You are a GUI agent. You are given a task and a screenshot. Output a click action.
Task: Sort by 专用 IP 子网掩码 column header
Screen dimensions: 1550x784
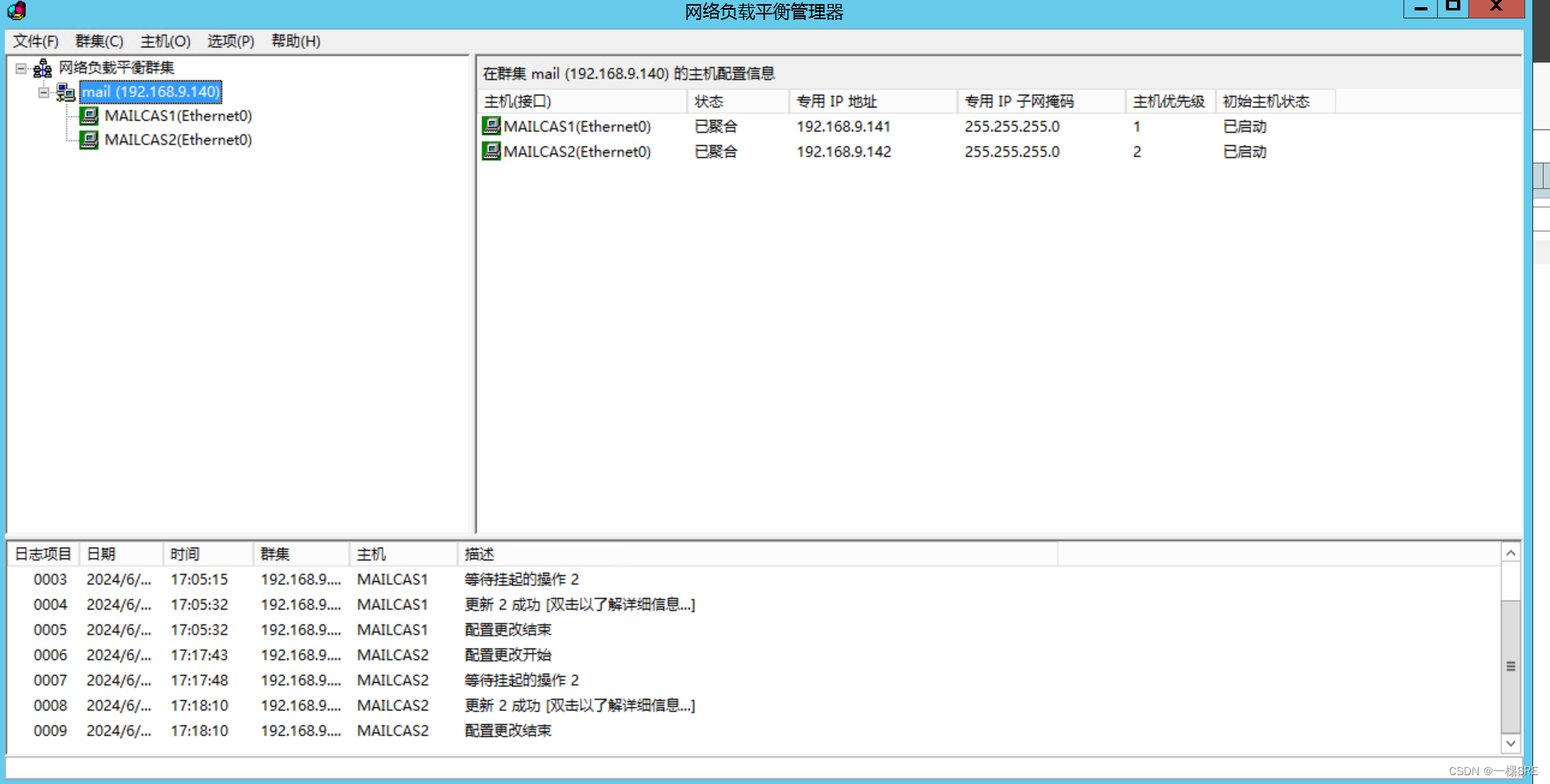click(1041, 102)
